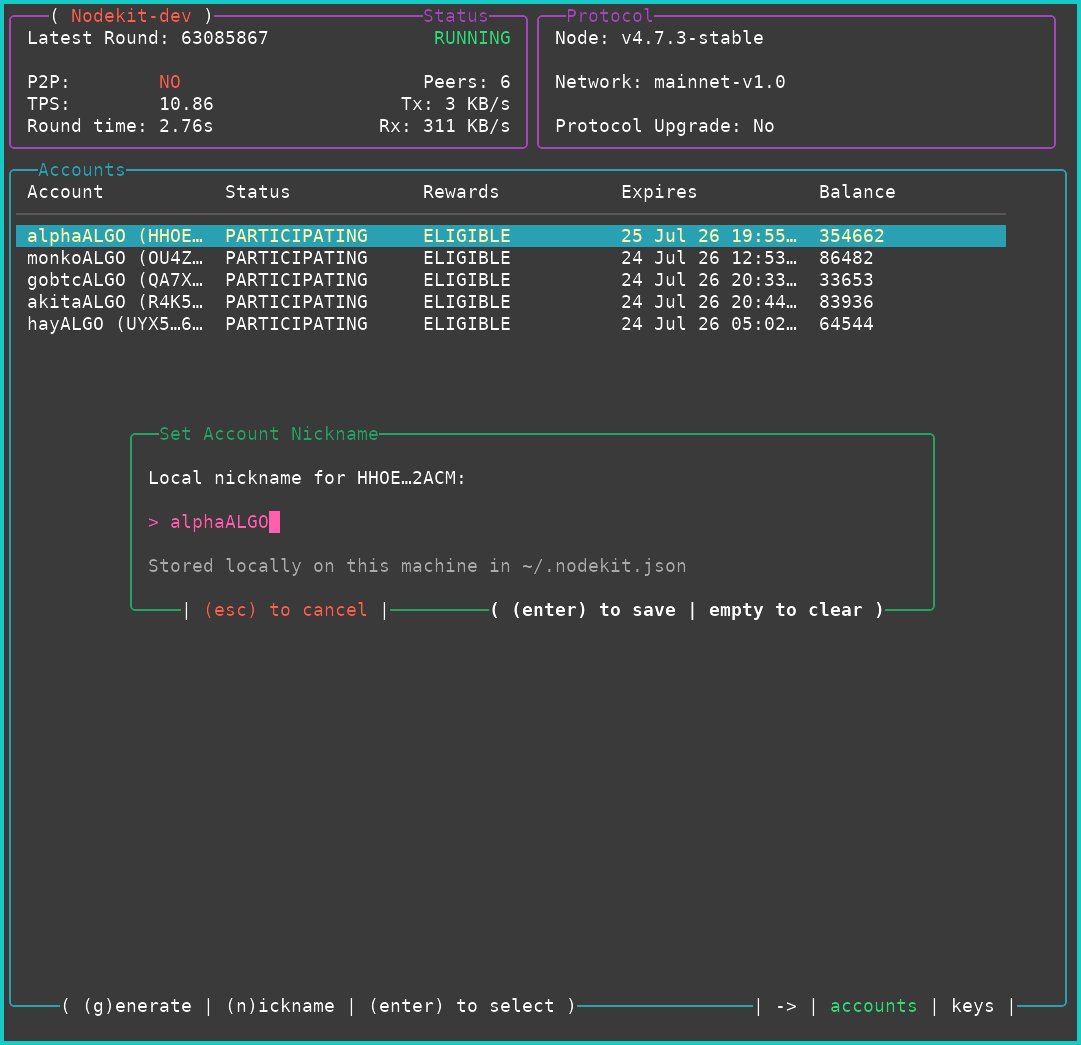This screenshot has width=1081, height=1045.
Task: Click the RUNNING status indicator
Action: coord(472,38)
